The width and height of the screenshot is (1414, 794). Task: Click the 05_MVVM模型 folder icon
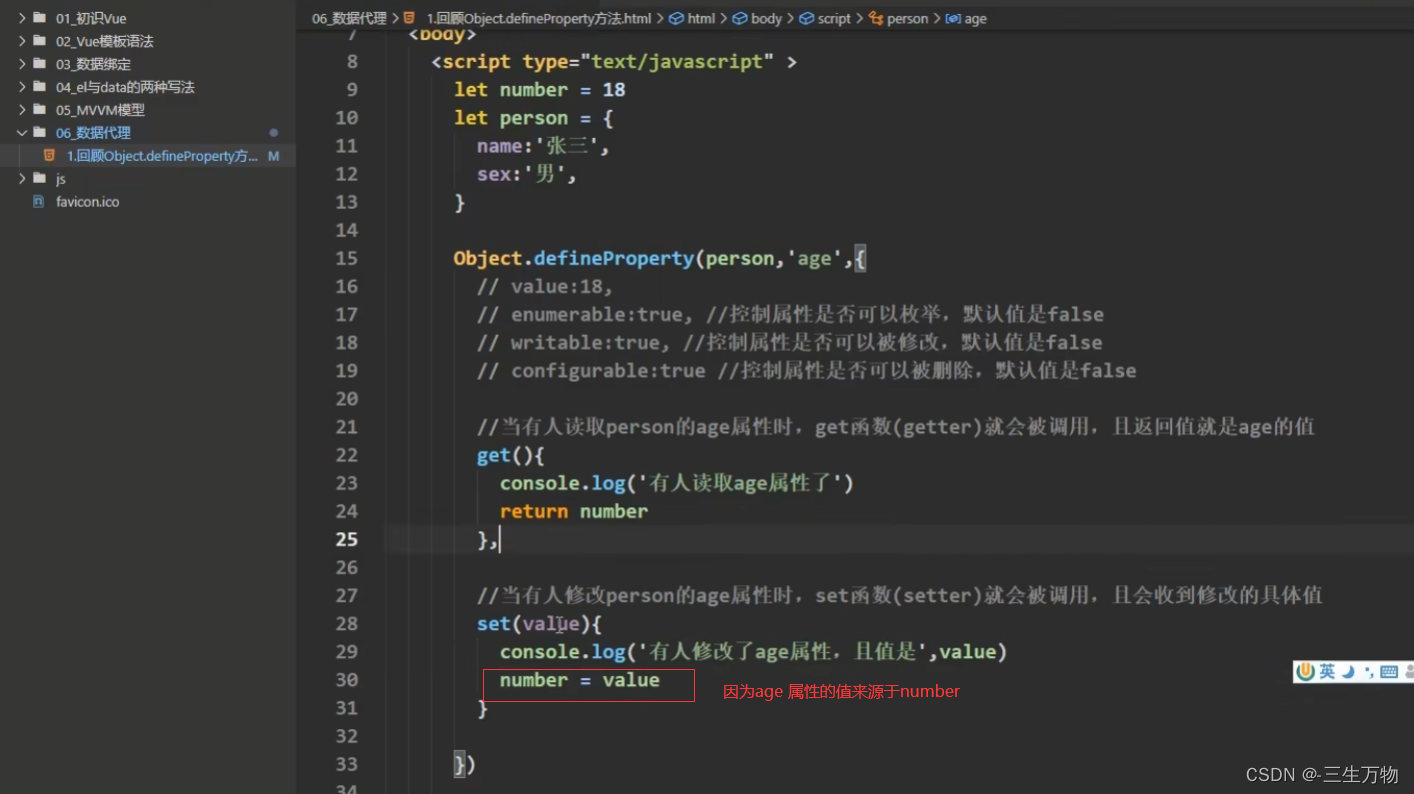pyautogui.click(x=39, y=110)
